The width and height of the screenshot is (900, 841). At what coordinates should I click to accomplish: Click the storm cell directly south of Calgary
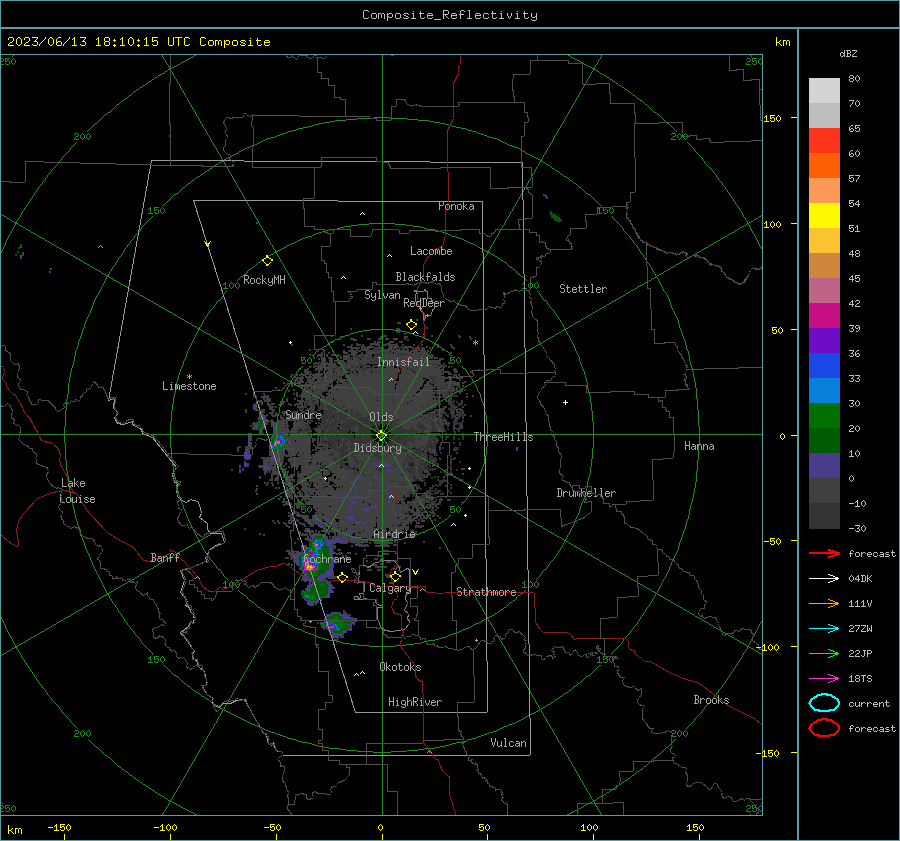click(x=338, y=625)
